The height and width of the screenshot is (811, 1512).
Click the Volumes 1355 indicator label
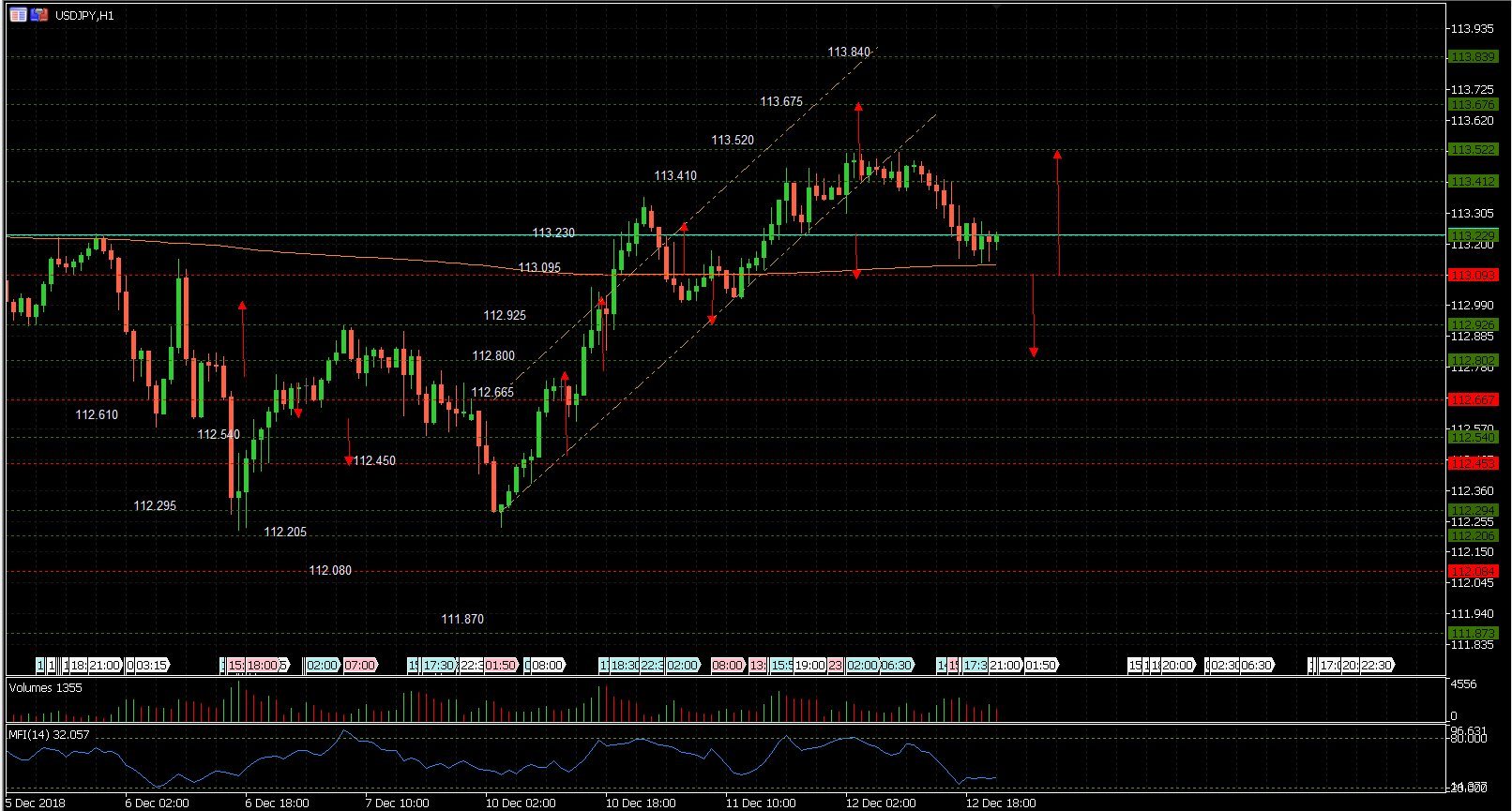45,687
